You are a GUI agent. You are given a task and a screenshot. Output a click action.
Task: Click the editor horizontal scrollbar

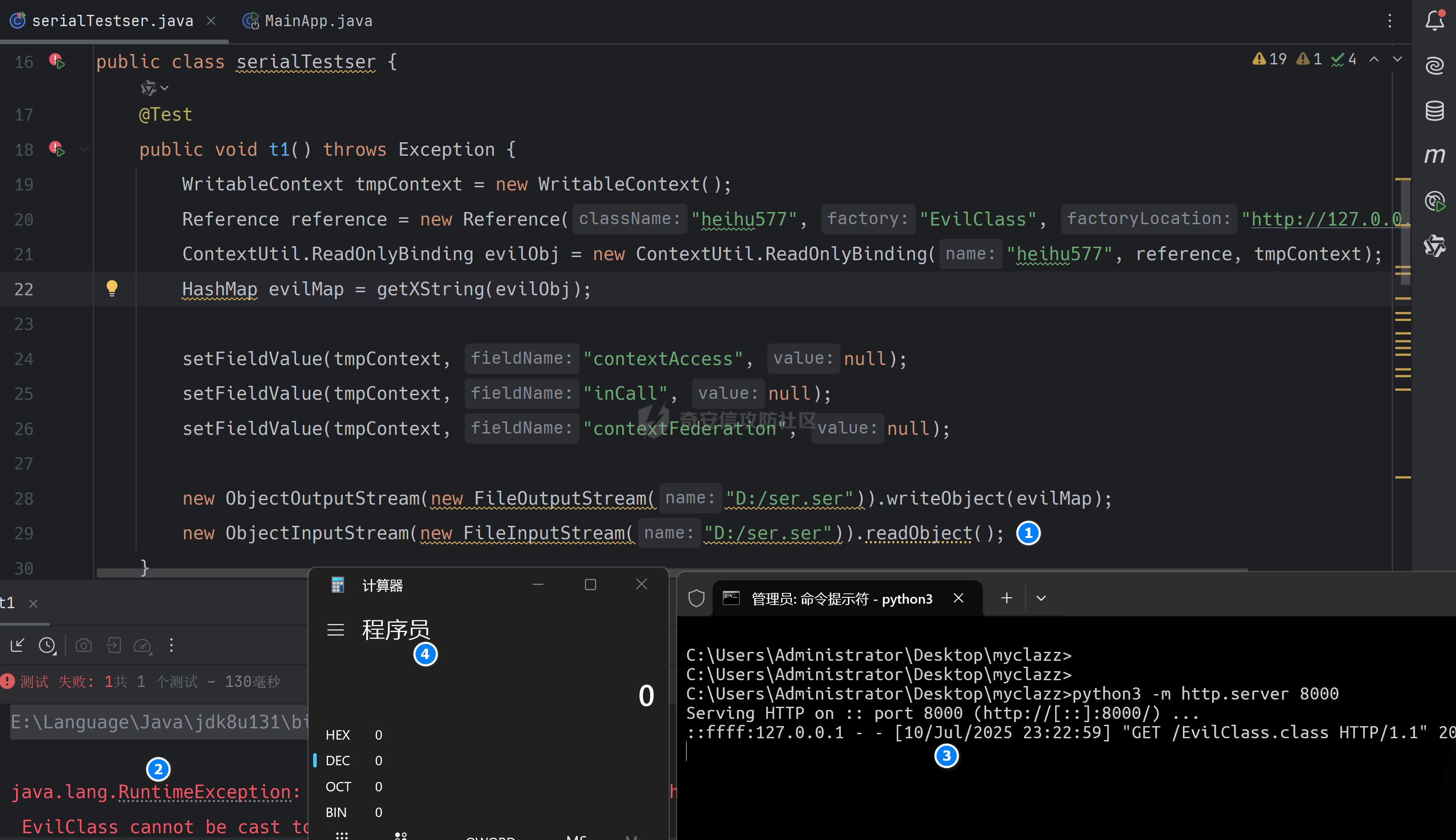tap(672, 572)
